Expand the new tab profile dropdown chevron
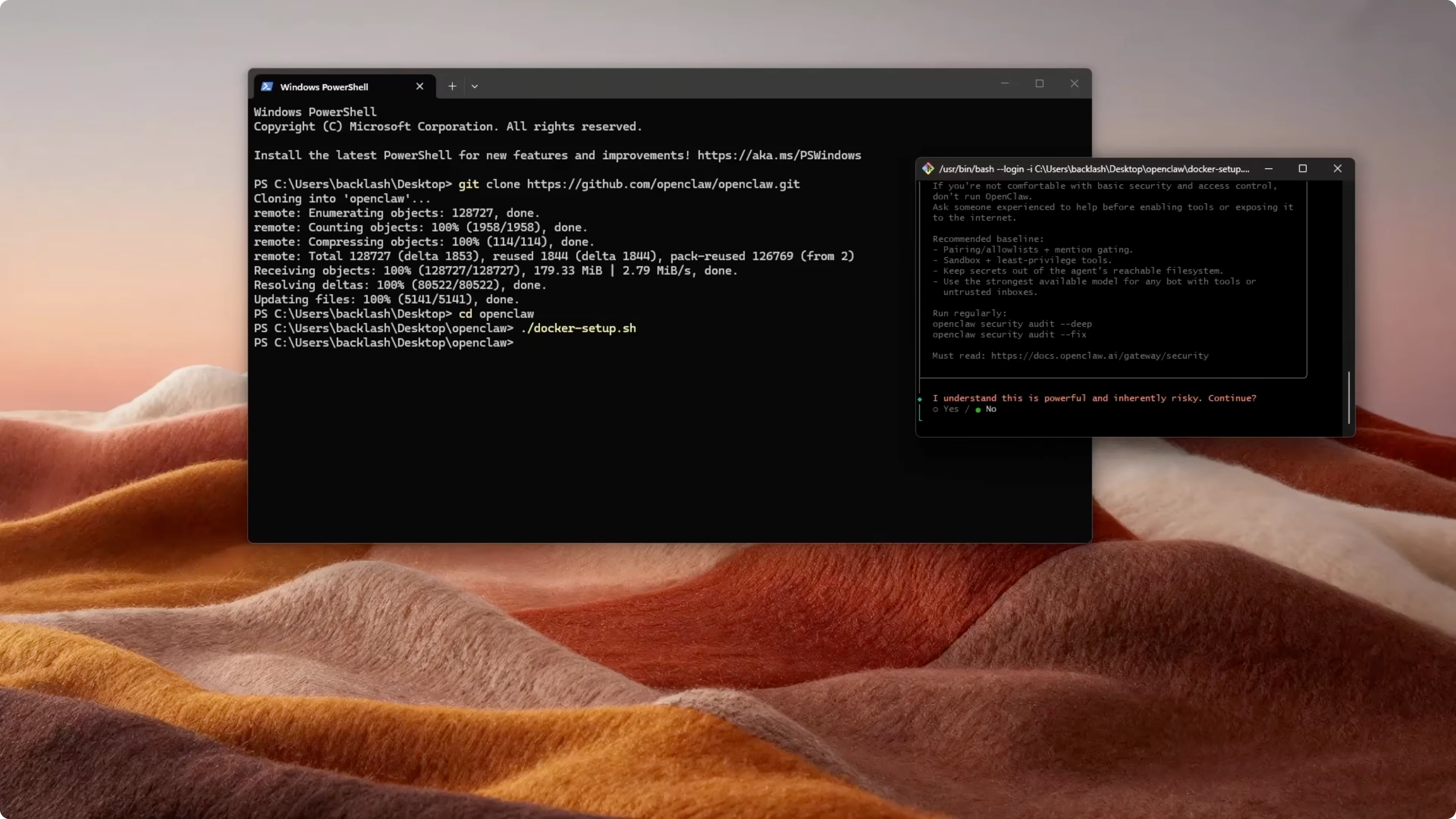Viewport: 1456px width, 819px height. [475, 87]
